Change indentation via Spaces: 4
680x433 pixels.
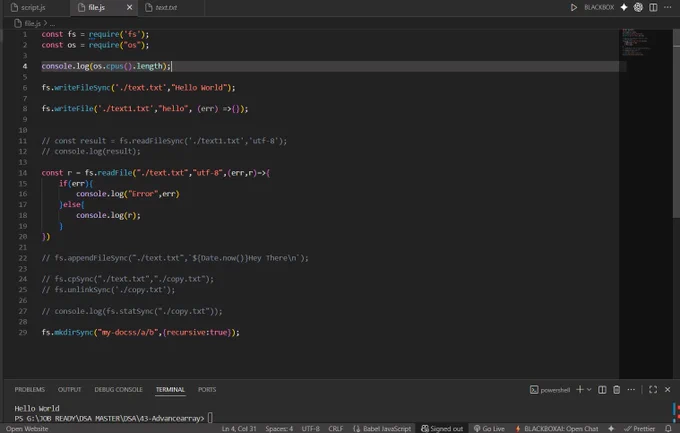pyautogui.click(x=279, y=429)
